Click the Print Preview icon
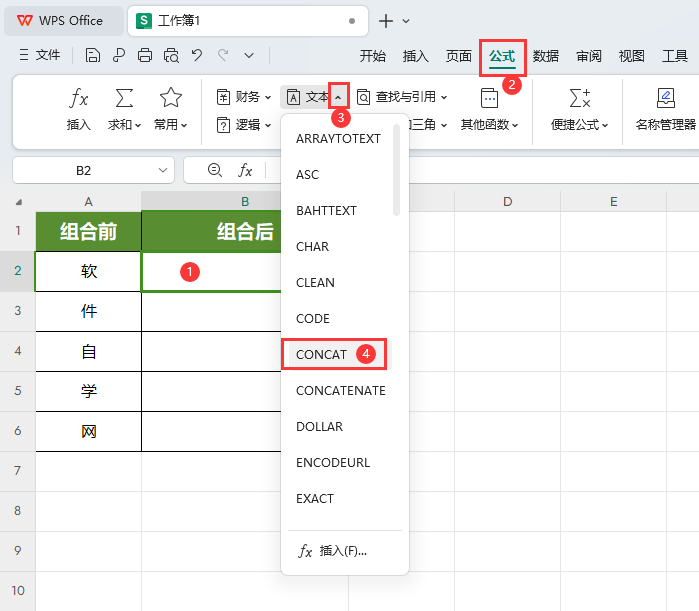This screenshot has height=611, width=699. [x=171, y=56]
